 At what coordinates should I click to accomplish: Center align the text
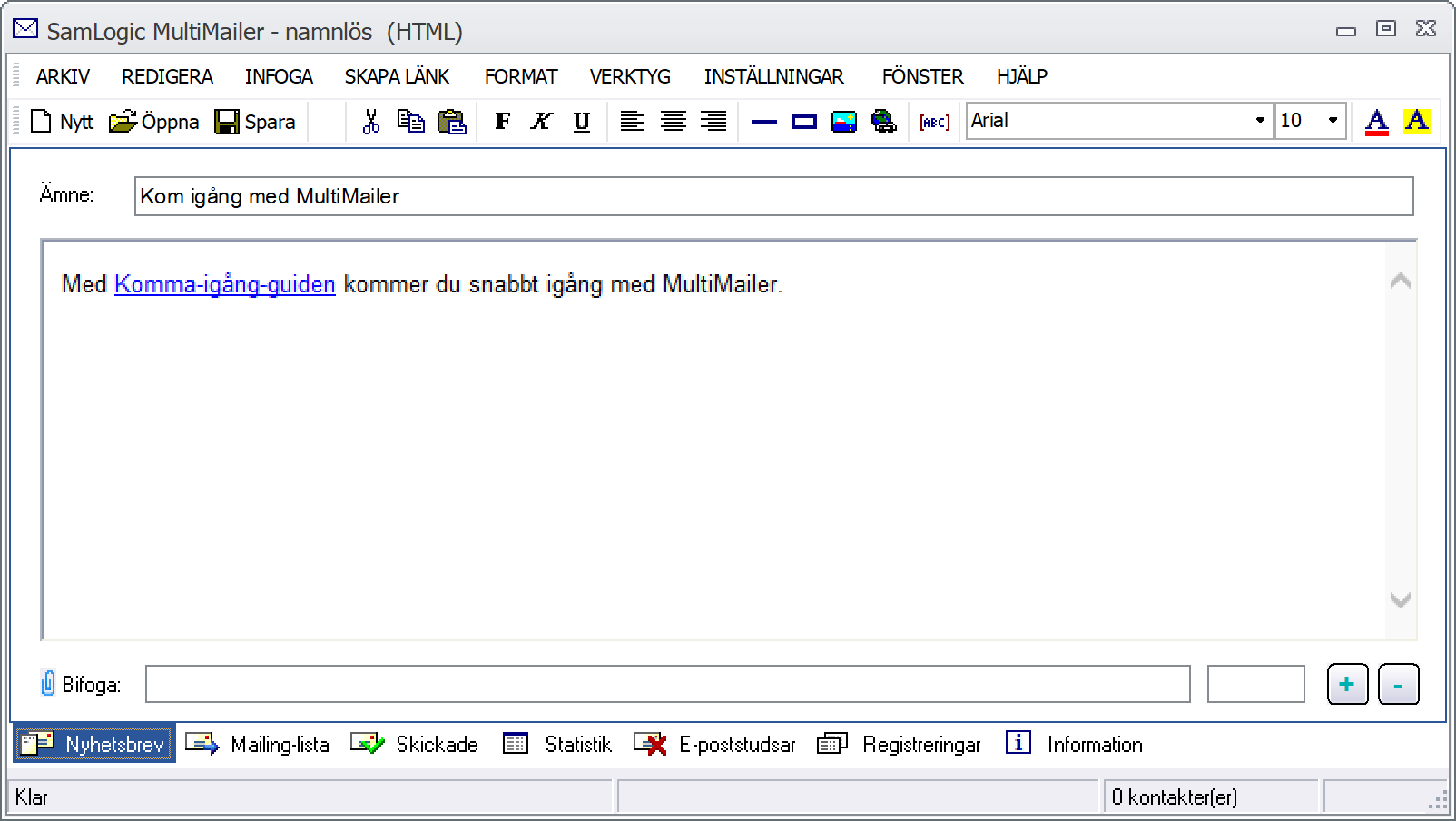[673, 122]
